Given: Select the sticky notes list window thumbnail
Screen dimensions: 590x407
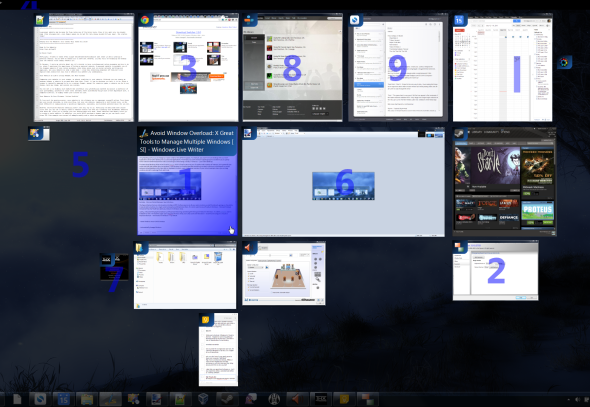Looking at the screenshot, I should pyautogui.click(x=218, y=350).
